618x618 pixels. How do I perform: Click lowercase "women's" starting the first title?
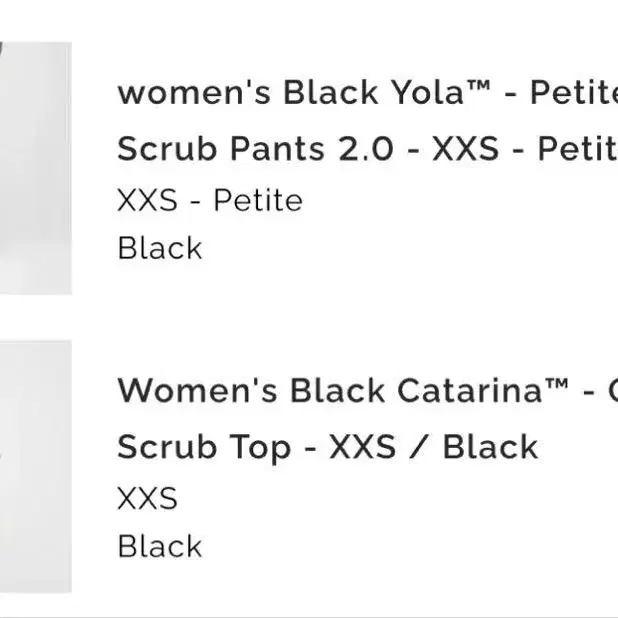tap(194, 93)
